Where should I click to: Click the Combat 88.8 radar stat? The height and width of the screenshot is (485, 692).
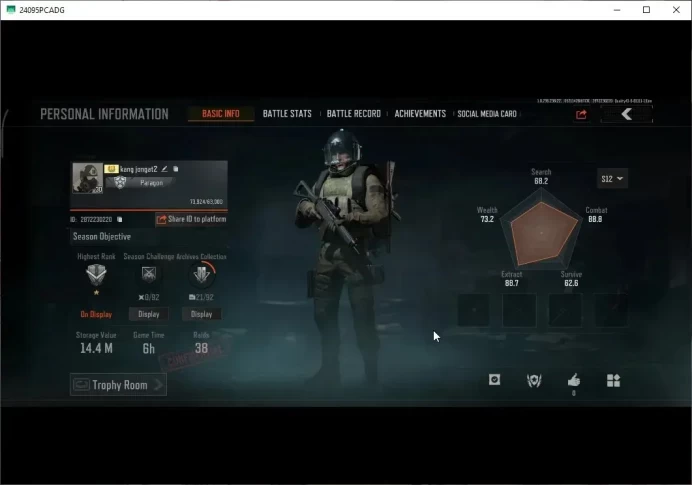pos(596,214)
